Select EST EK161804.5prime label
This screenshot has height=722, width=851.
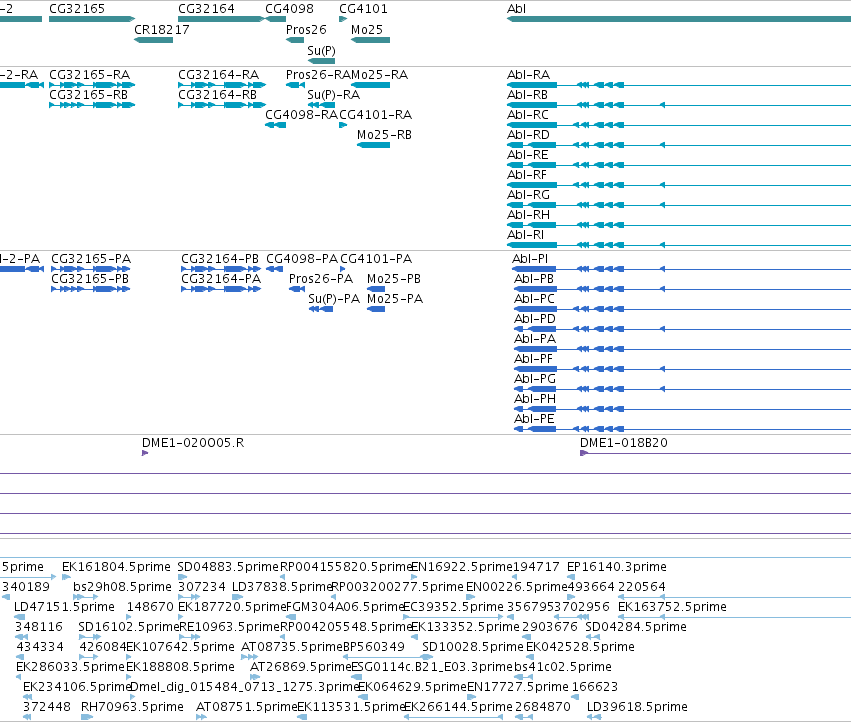[116, 567]
